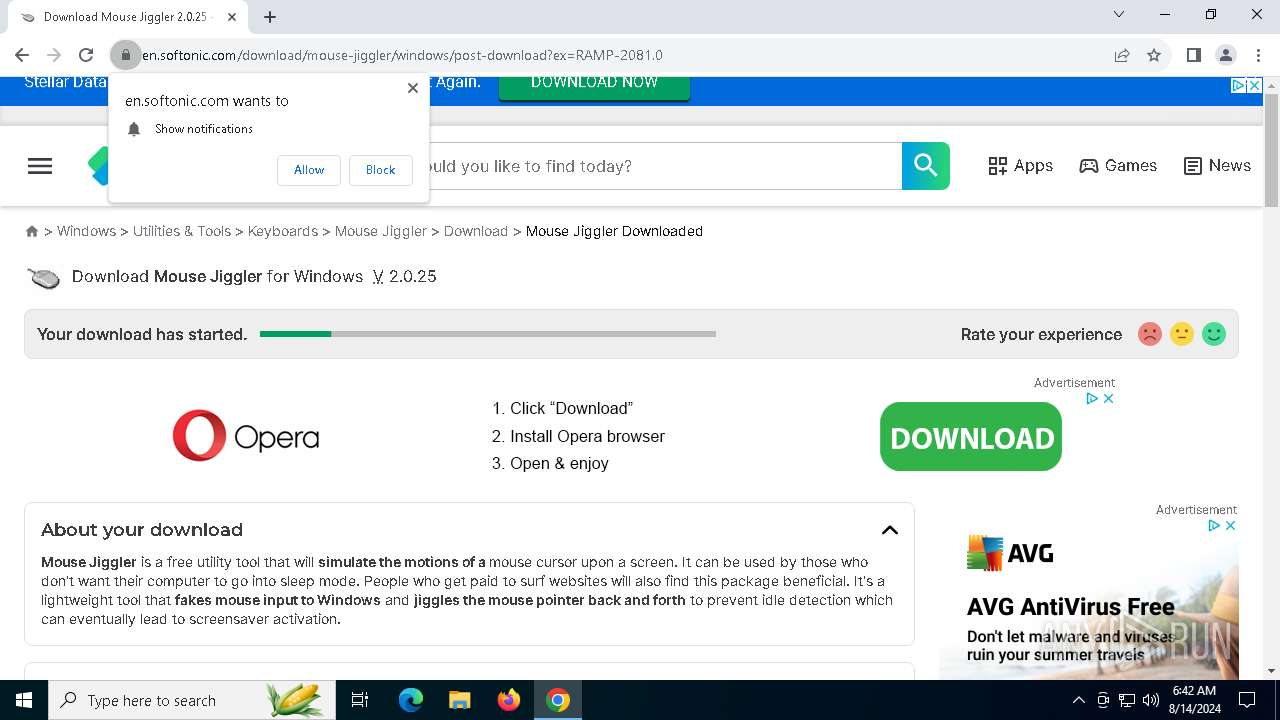Click the Opera logo in the ad
1280x720 pixels.
click(246, 436)
